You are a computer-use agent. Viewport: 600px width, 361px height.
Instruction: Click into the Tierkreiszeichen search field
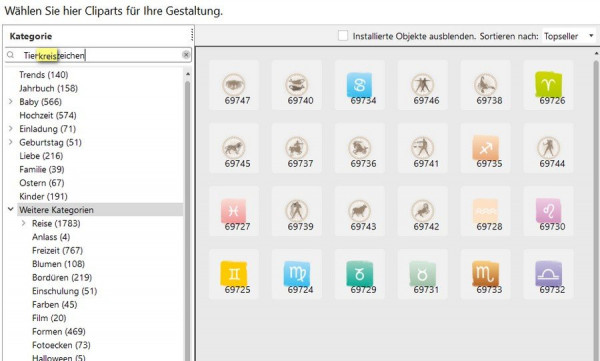coord(98,55)
